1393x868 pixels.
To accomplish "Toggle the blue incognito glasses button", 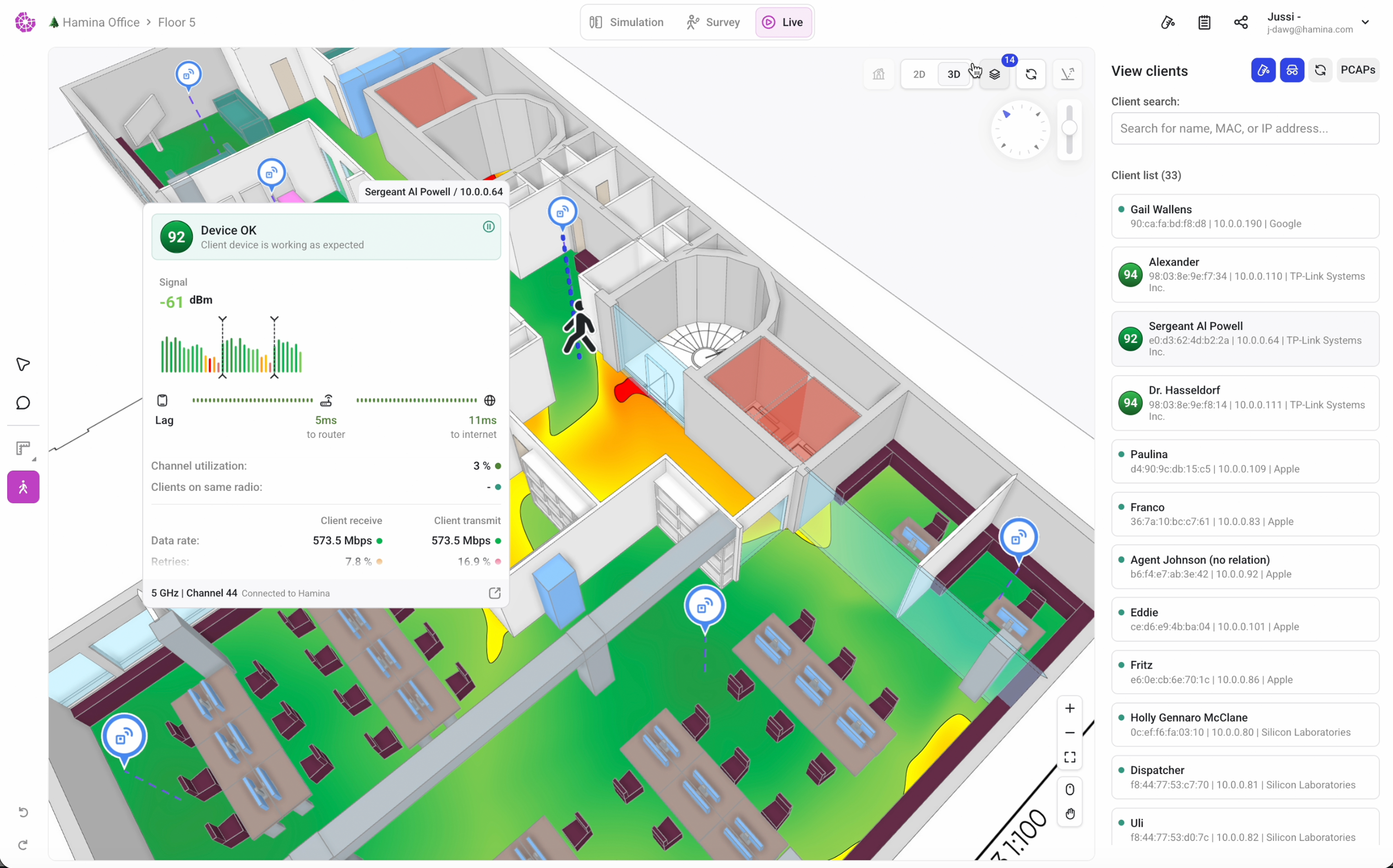I will point(1292,70).
